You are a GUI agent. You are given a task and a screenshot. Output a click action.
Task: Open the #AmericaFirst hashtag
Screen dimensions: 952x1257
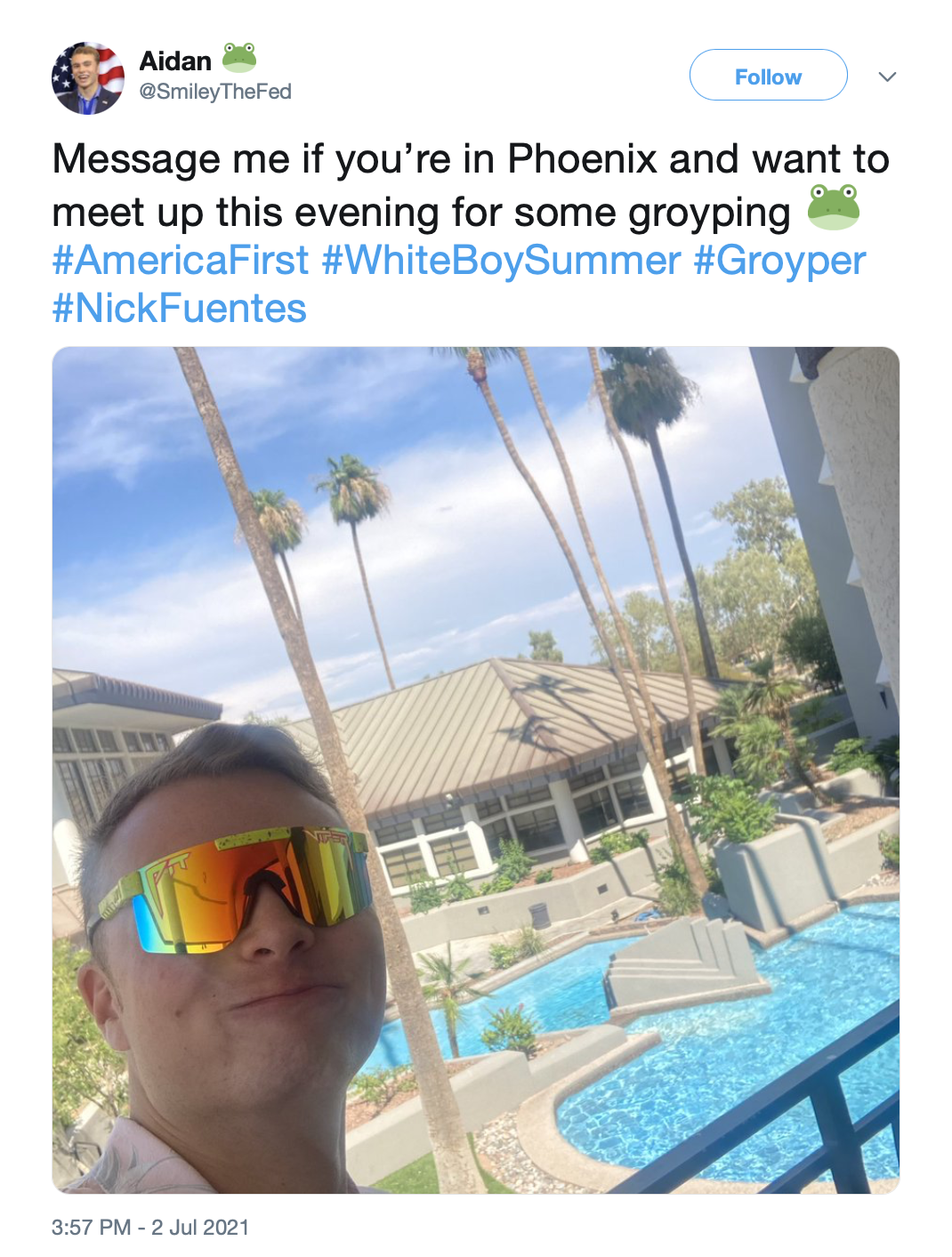click(x=181, y=261)
